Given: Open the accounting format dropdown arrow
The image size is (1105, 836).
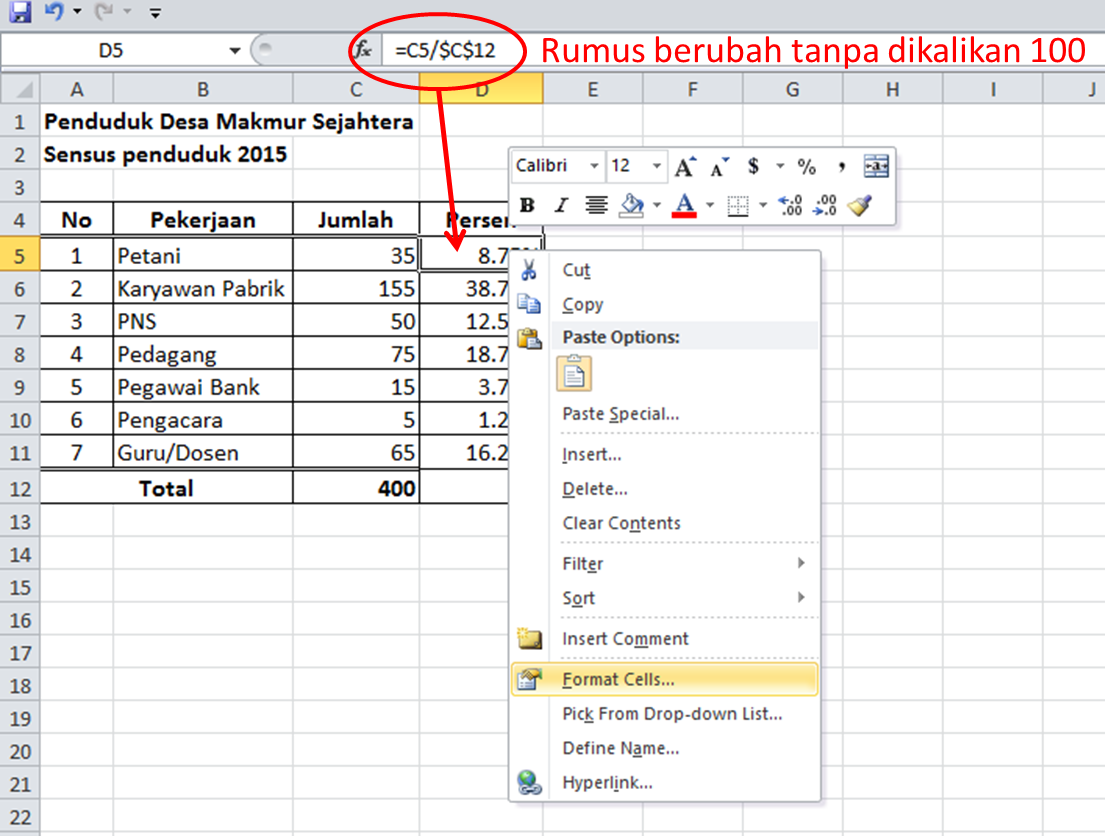Looking at the screenshot, I should [x=779, y=166].
